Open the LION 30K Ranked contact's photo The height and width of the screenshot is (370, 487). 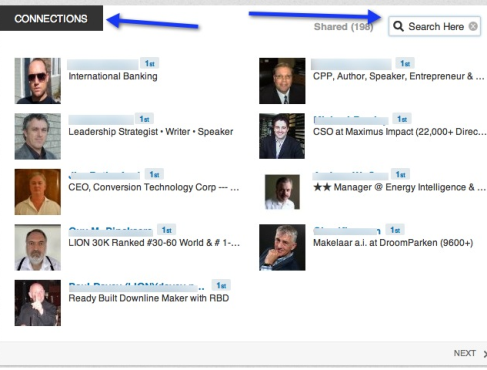pos(38,247)
